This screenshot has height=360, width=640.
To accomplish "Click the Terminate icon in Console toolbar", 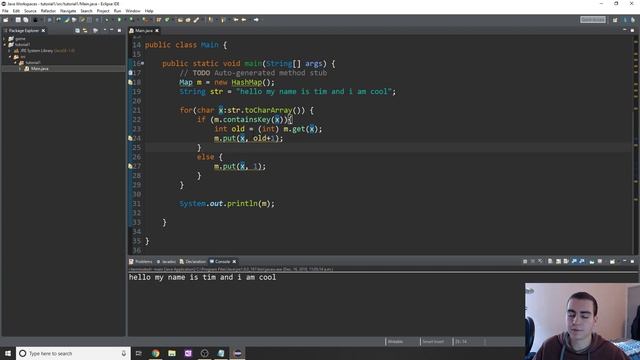I will 525,261.
